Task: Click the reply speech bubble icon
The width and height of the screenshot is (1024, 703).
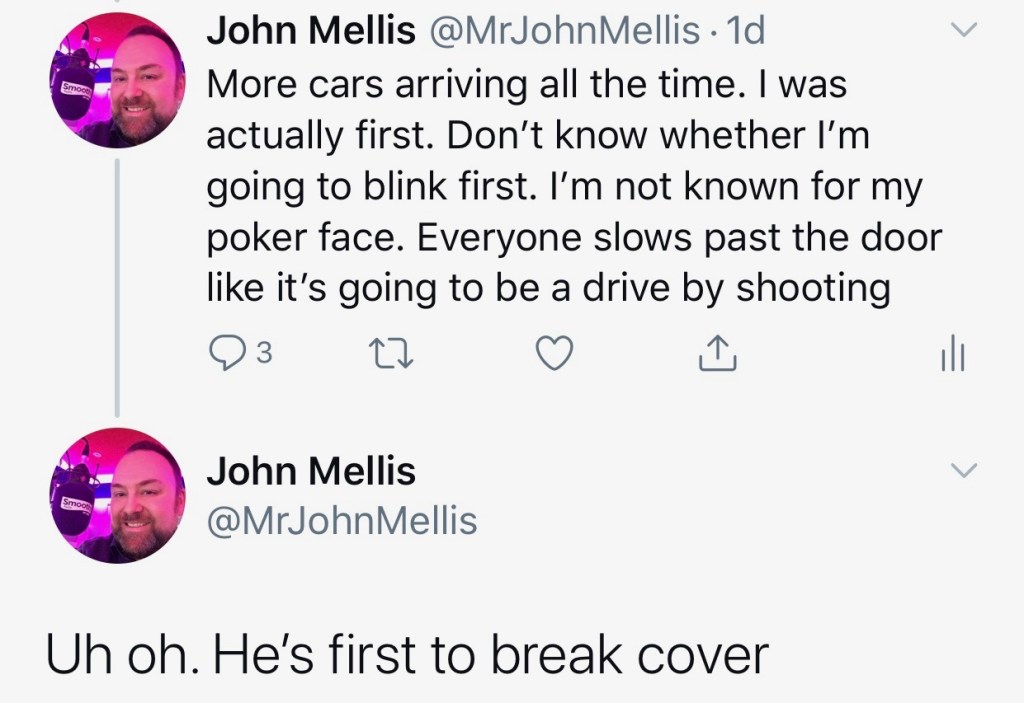Action: point(226,353)
